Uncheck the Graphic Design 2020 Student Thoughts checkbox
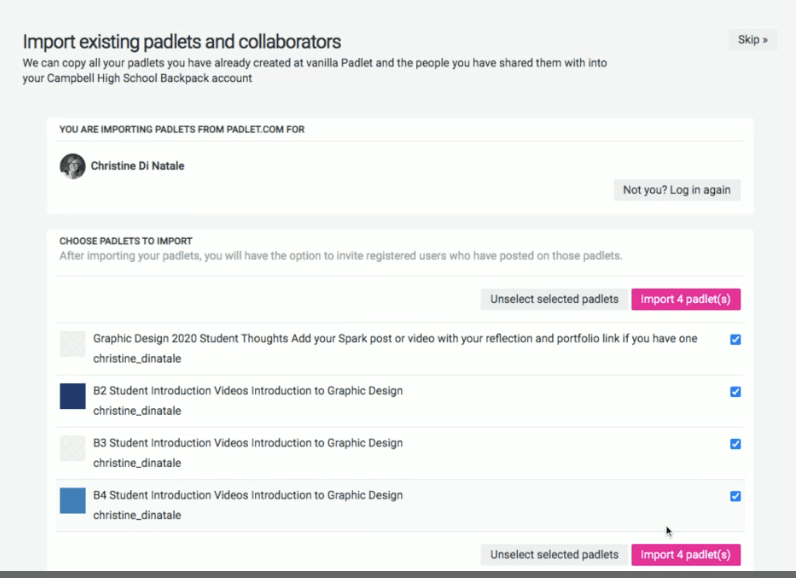 [x=735, y=339]
